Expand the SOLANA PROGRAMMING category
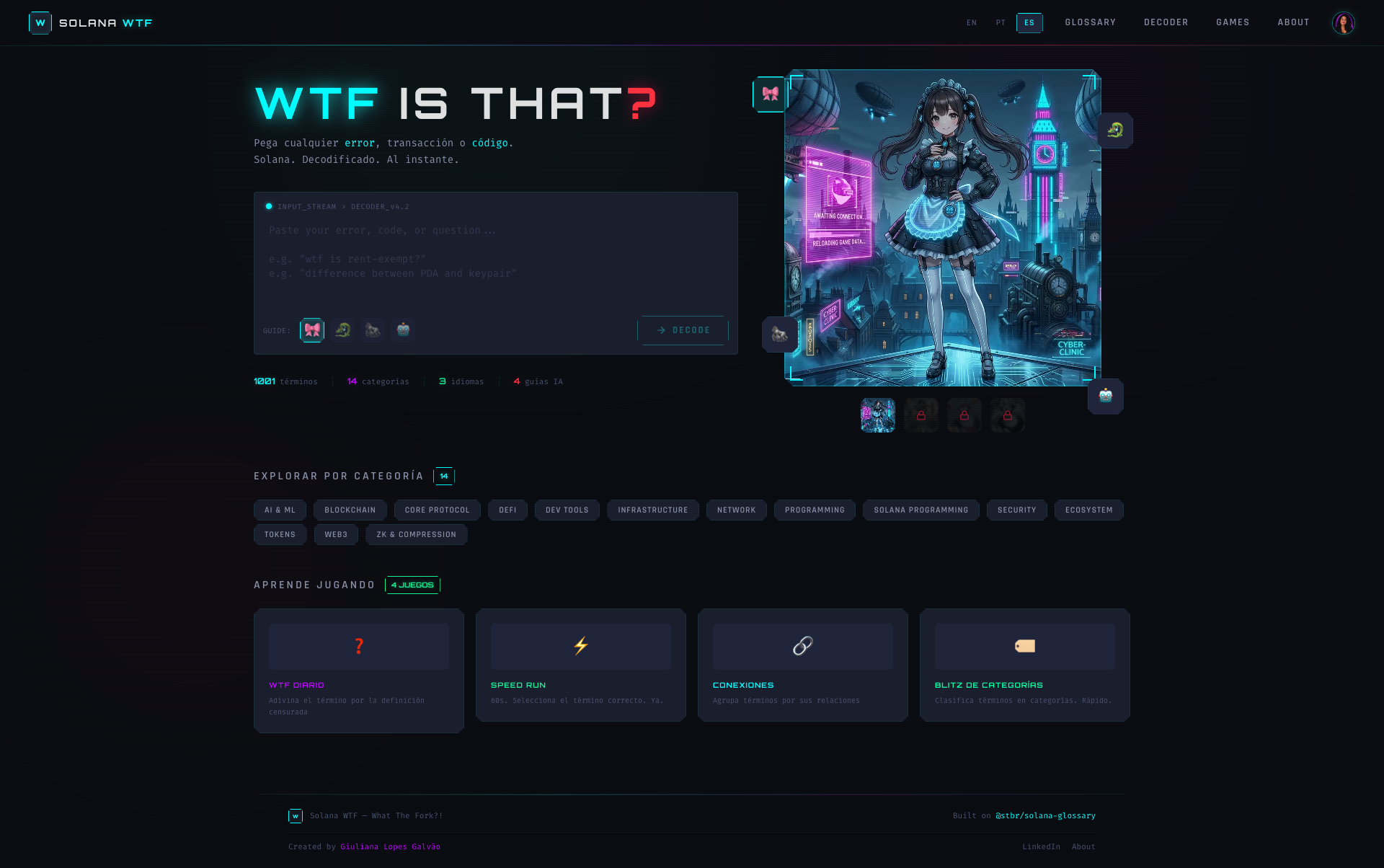Screen dimensions: 1384x868 point(921,510)
